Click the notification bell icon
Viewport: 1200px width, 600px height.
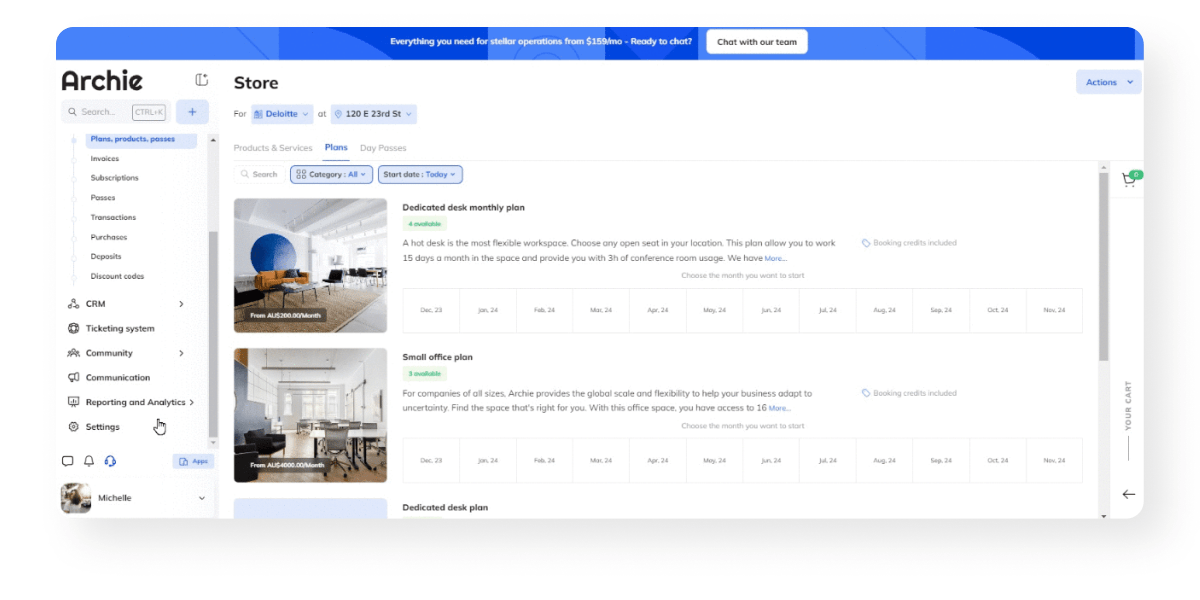tap(89, 461)
